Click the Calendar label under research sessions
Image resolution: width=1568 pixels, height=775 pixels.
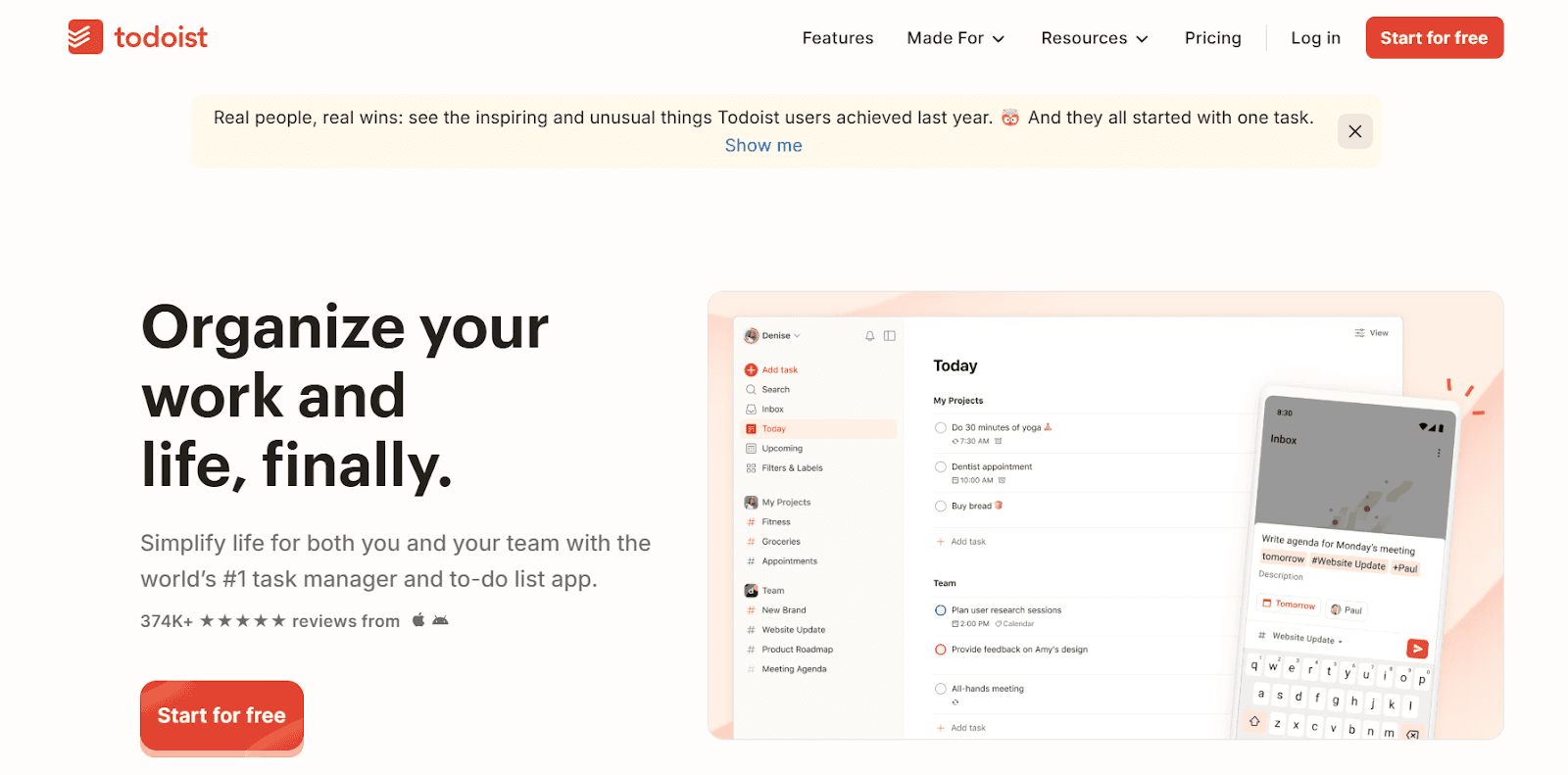tap(1014, 624)
